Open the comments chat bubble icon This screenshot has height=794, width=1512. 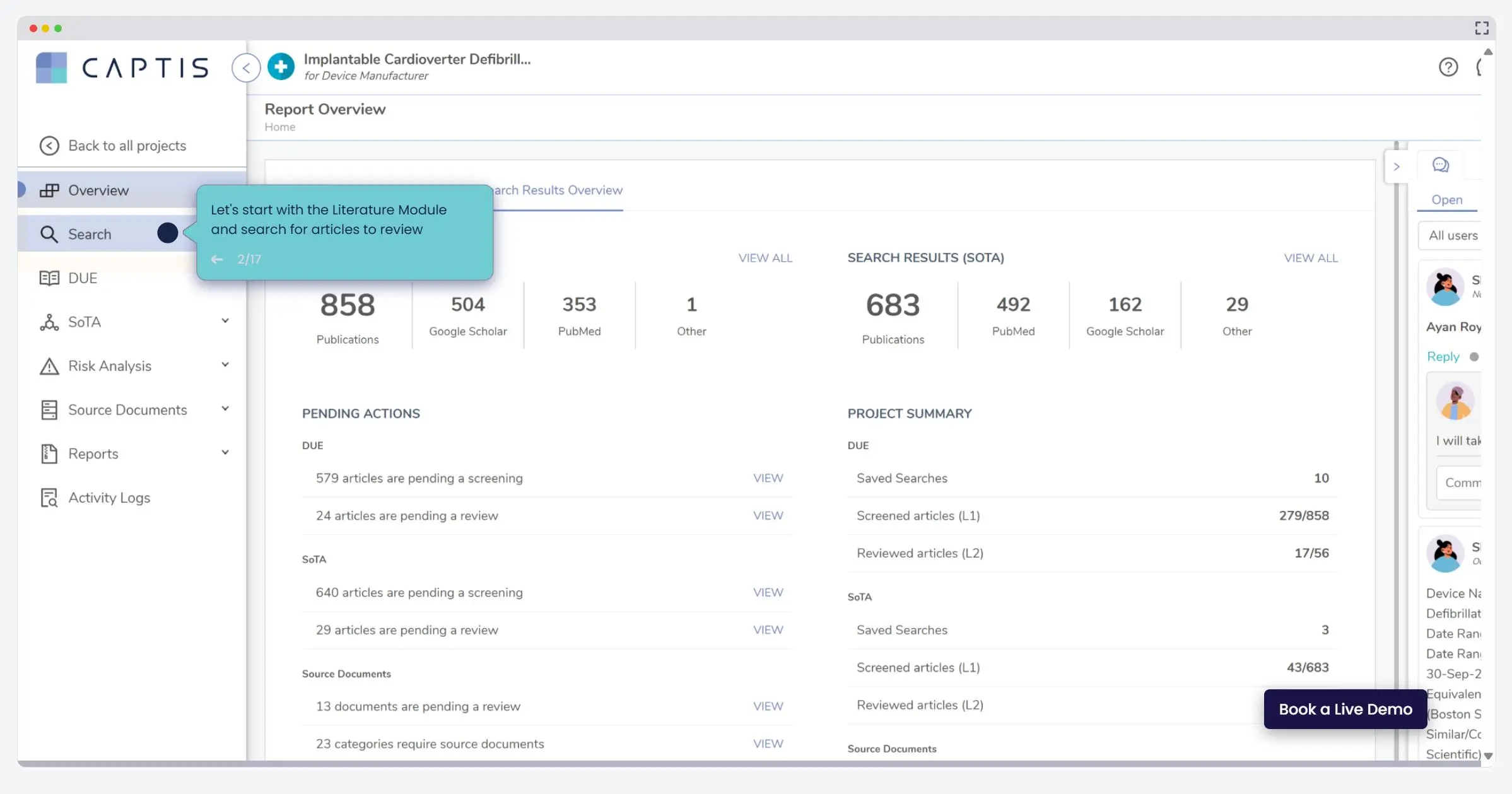1440,165
